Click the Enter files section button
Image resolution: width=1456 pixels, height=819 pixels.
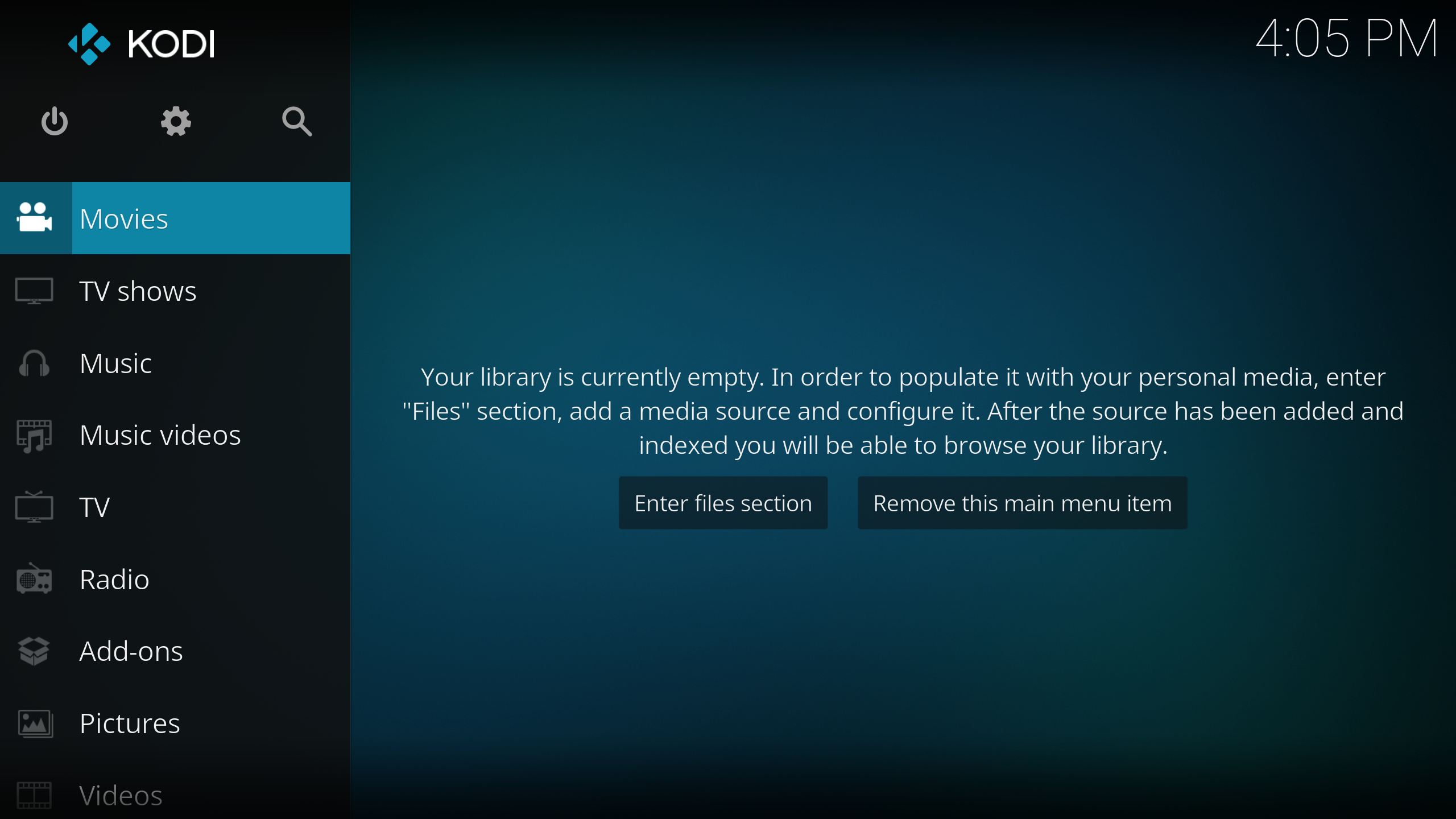click(x=723, y=503)
